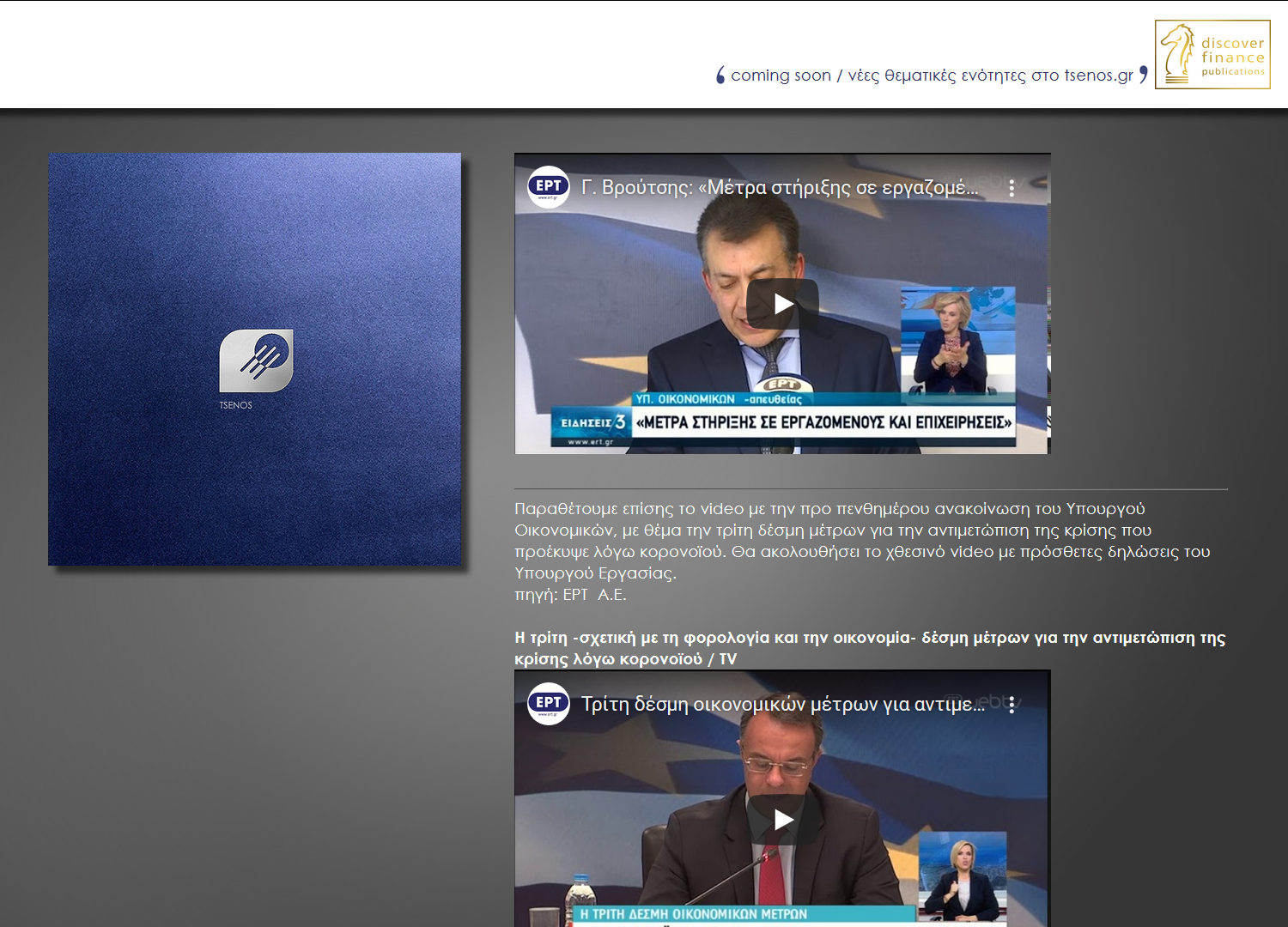Screen dimensions: 1288x927
Task: Play the Τρίτη δέσμη οικονομικών μέτρων video
Action: (782, 820)
